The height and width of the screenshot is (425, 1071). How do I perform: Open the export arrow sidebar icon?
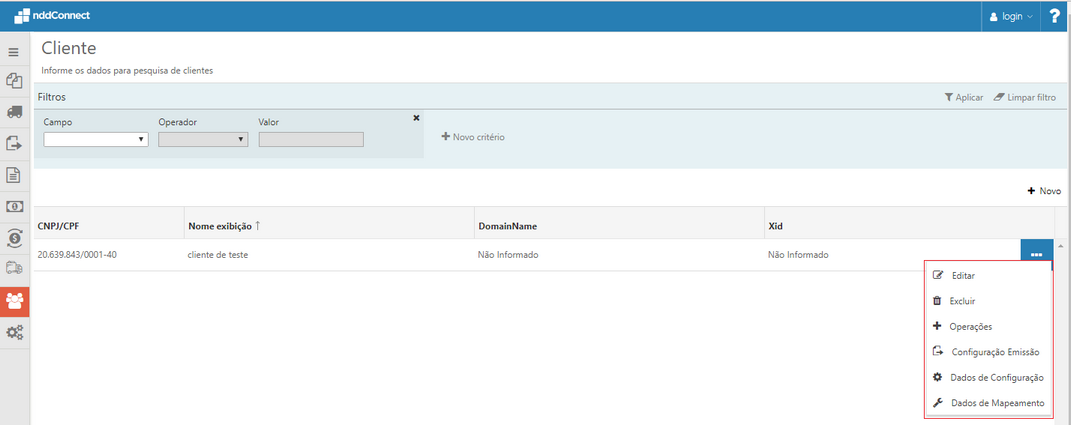click(x=14, y=143)
